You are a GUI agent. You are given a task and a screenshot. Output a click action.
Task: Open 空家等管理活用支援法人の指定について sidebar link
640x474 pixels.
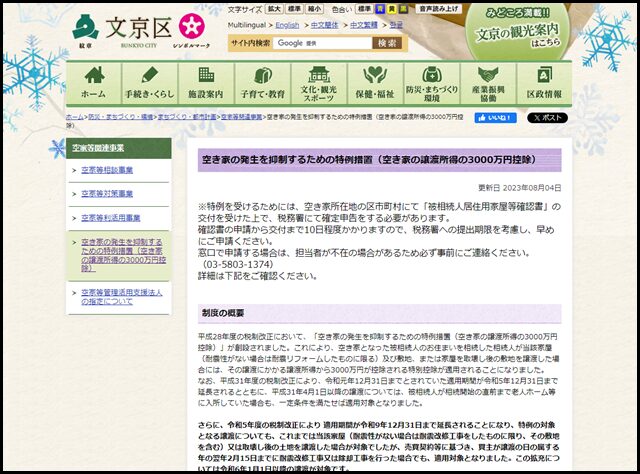122,297
